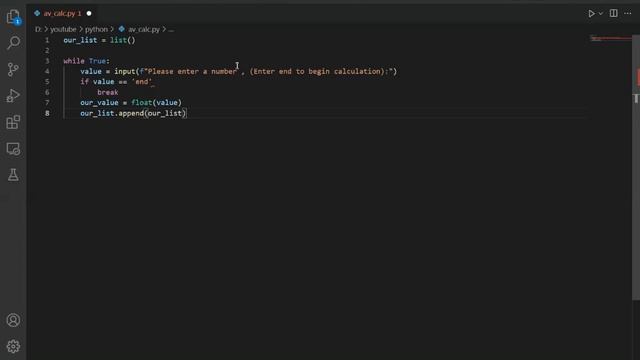The width and height of the screenshot is (640, 360).
Task: Expand run options dropdown arrow
Action: (601, 13)
